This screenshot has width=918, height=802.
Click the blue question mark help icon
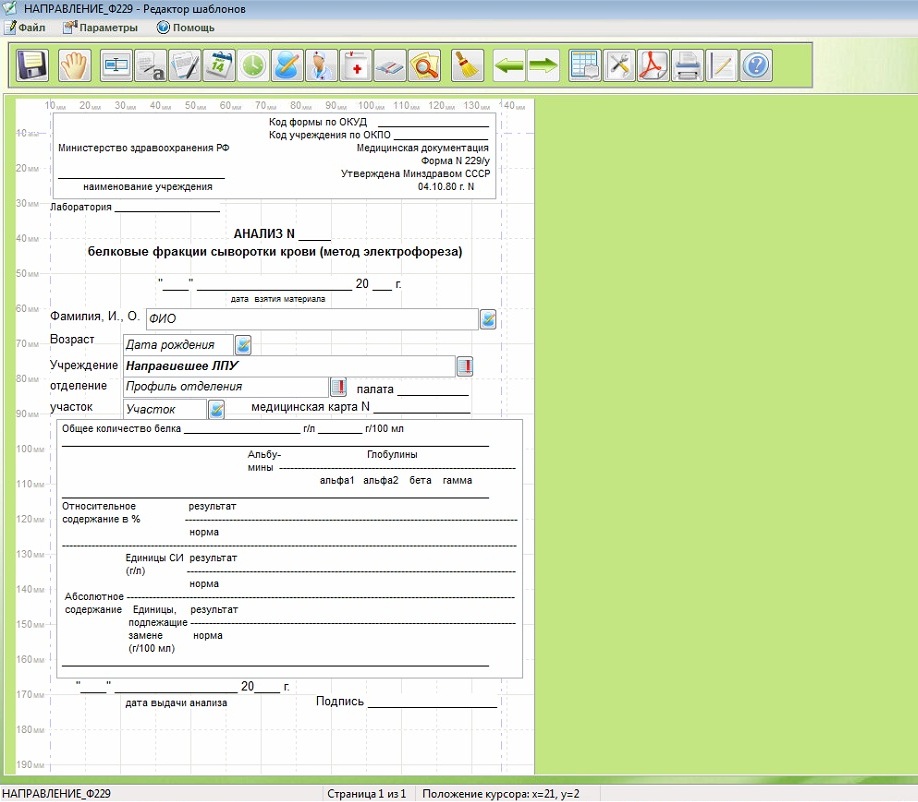[x=756, y=66]
